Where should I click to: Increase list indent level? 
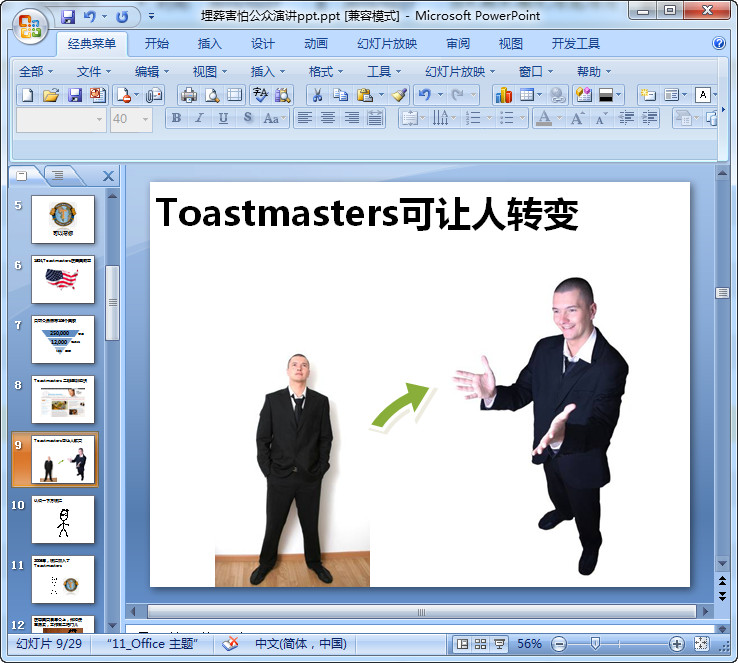(x=650, y=118)
